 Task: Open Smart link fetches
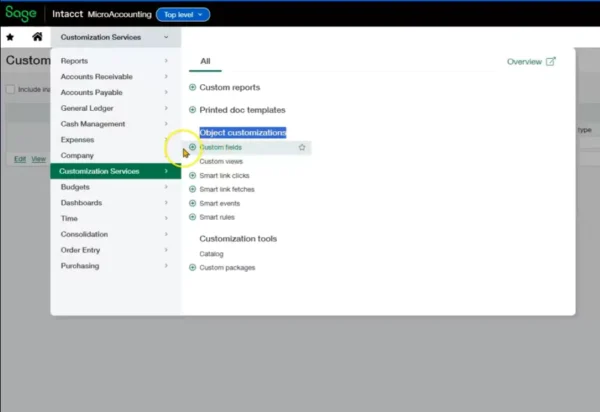tap(227, 189)
